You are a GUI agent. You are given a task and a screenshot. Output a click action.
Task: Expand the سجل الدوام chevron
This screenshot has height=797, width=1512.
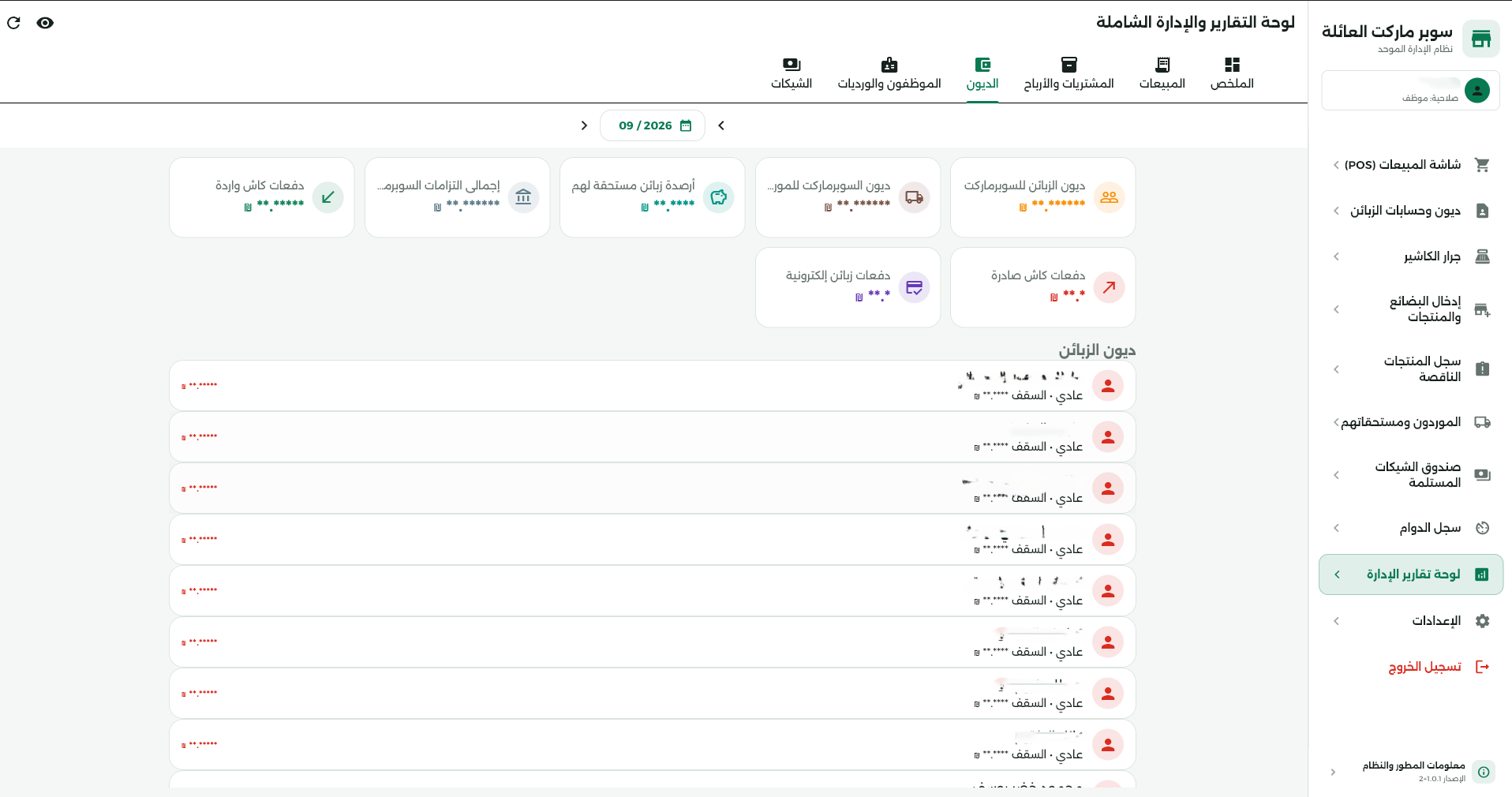pos(1336,528)
